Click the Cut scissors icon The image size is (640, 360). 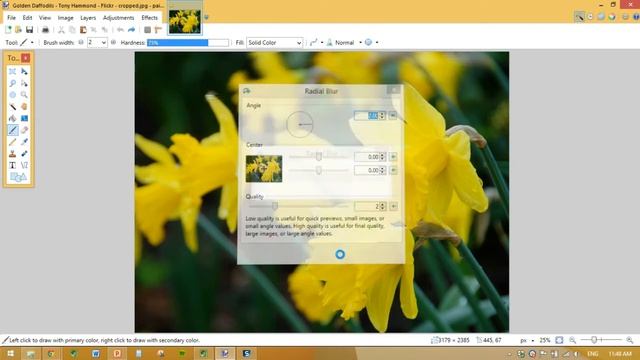pyautogui.click(x=61, y=30)
